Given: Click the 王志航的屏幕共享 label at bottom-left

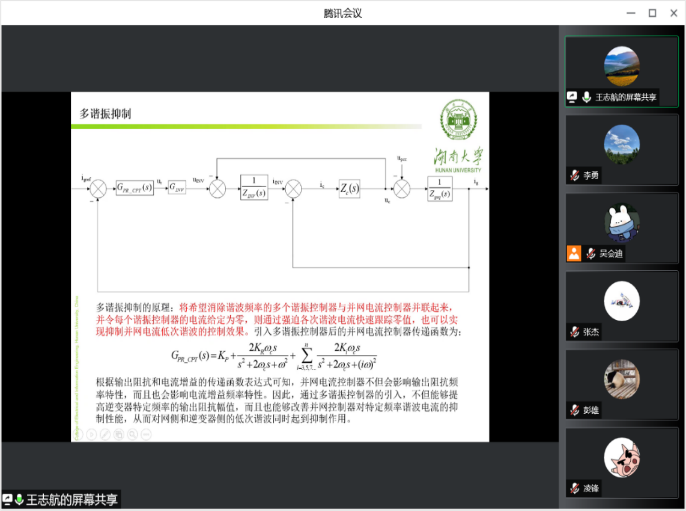Looking at the screenshot, I should click(71, 499).
